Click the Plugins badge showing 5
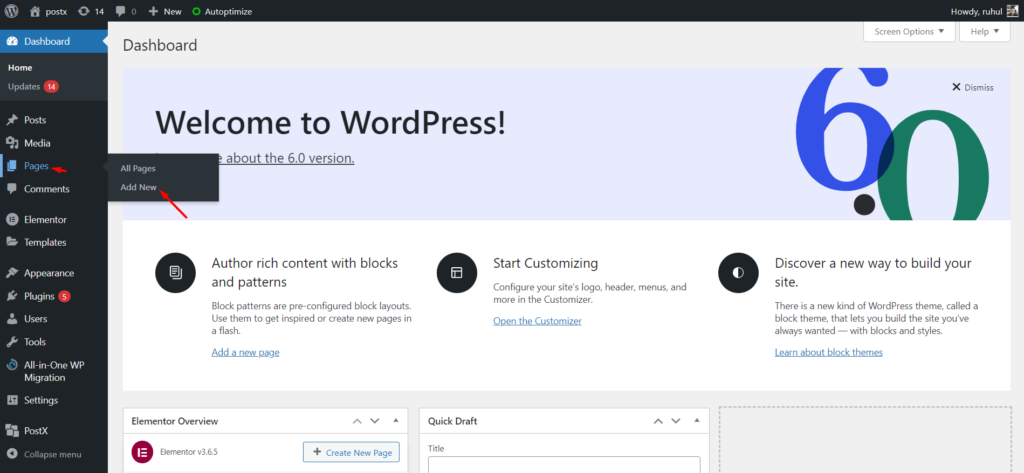1024x473 pixels. (x=64, y=296)
